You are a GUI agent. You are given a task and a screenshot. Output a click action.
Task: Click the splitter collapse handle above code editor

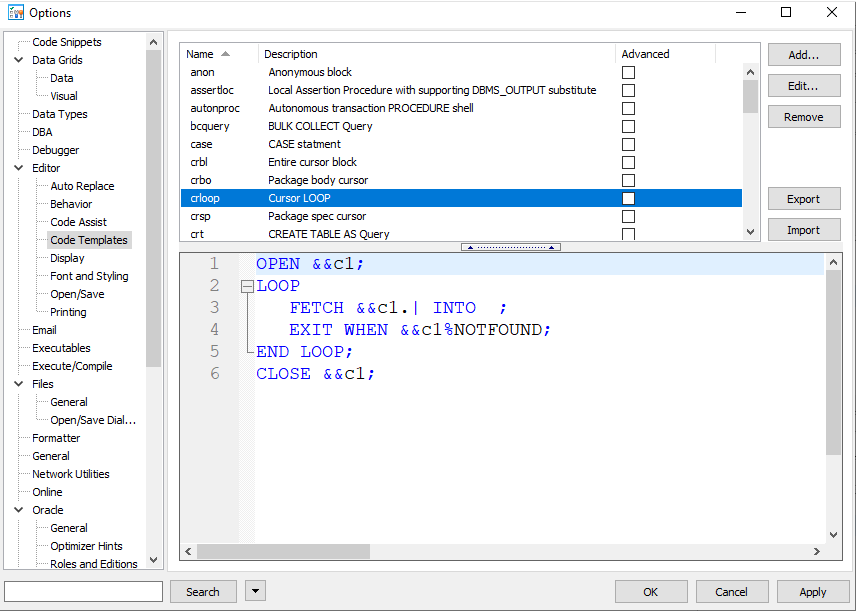tap(510, 247)
